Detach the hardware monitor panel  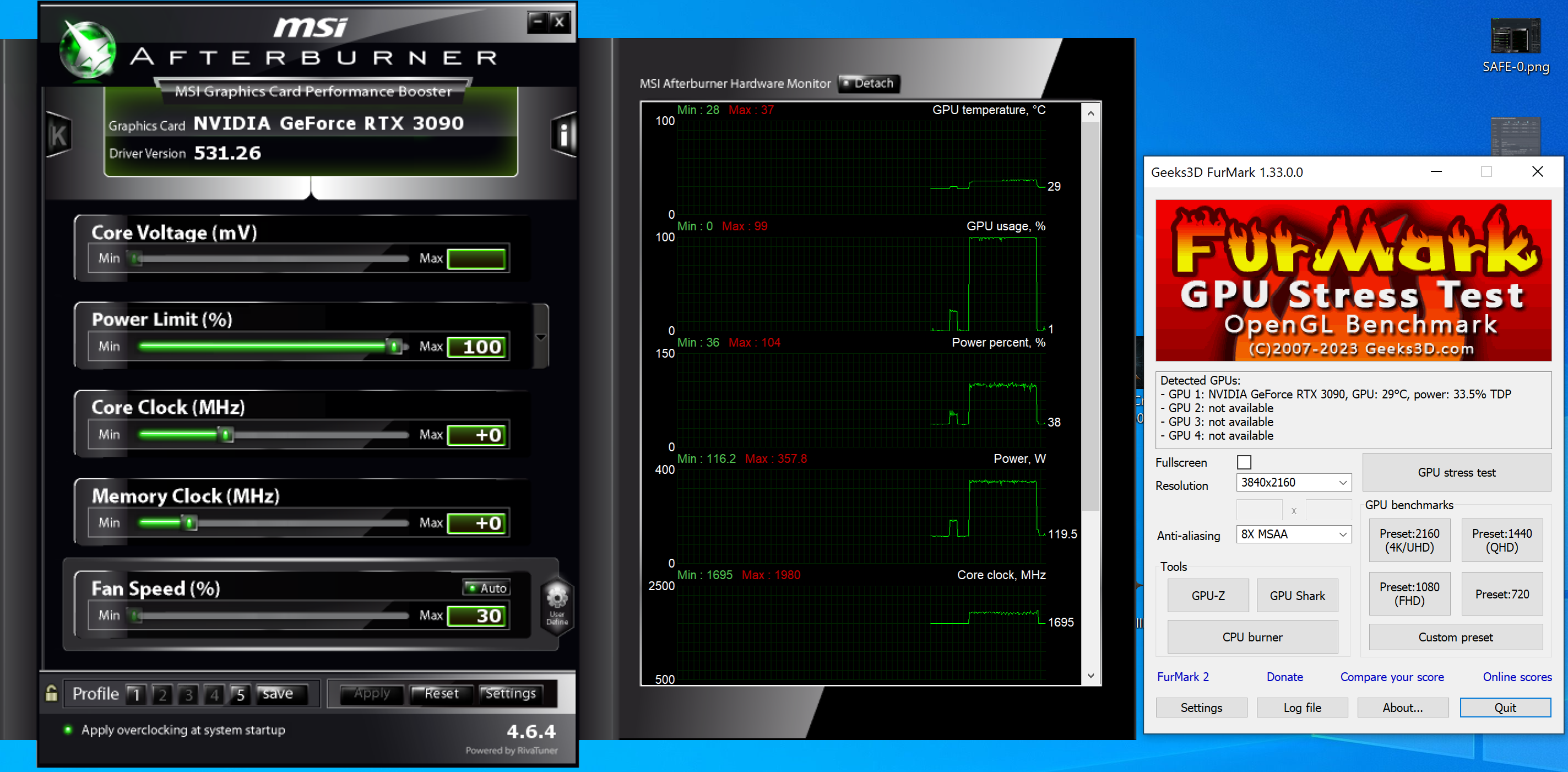click(868, 83)
